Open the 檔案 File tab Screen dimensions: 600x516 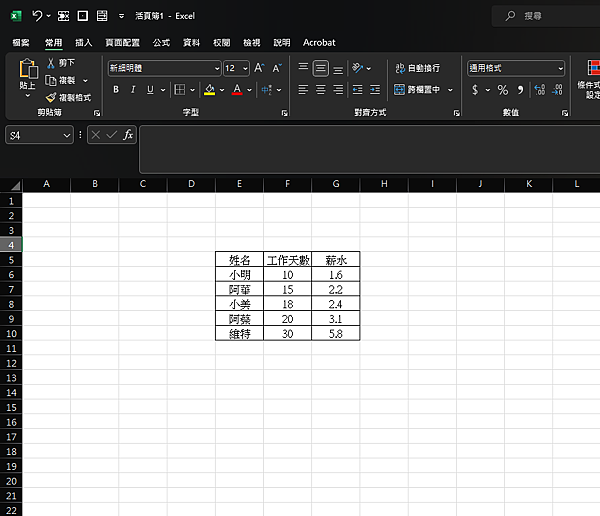[x=21, y=42]
